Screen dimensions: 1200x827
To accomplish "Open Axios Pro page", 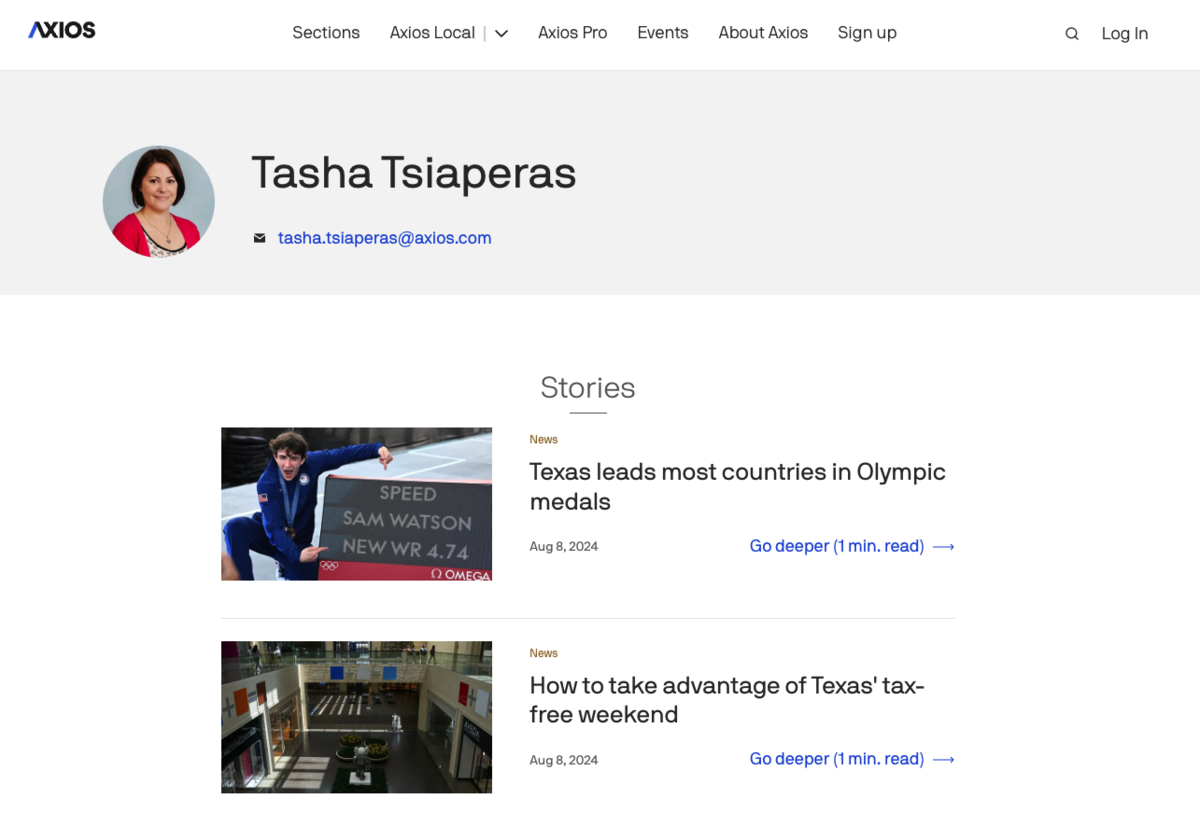I will (572, 33).
